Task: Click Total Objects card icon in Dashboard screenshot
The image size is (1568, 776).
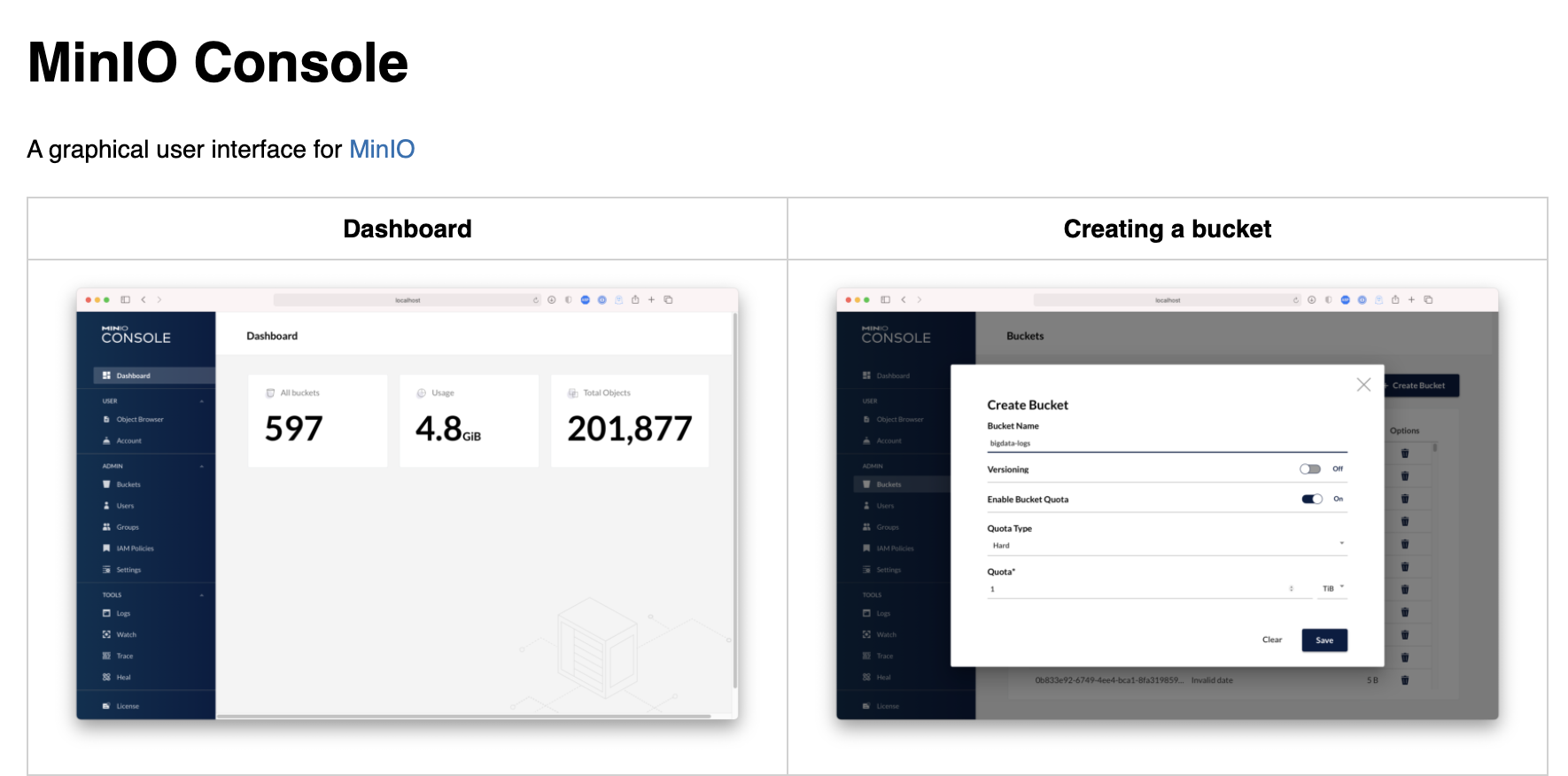Action: click(573, 392)
